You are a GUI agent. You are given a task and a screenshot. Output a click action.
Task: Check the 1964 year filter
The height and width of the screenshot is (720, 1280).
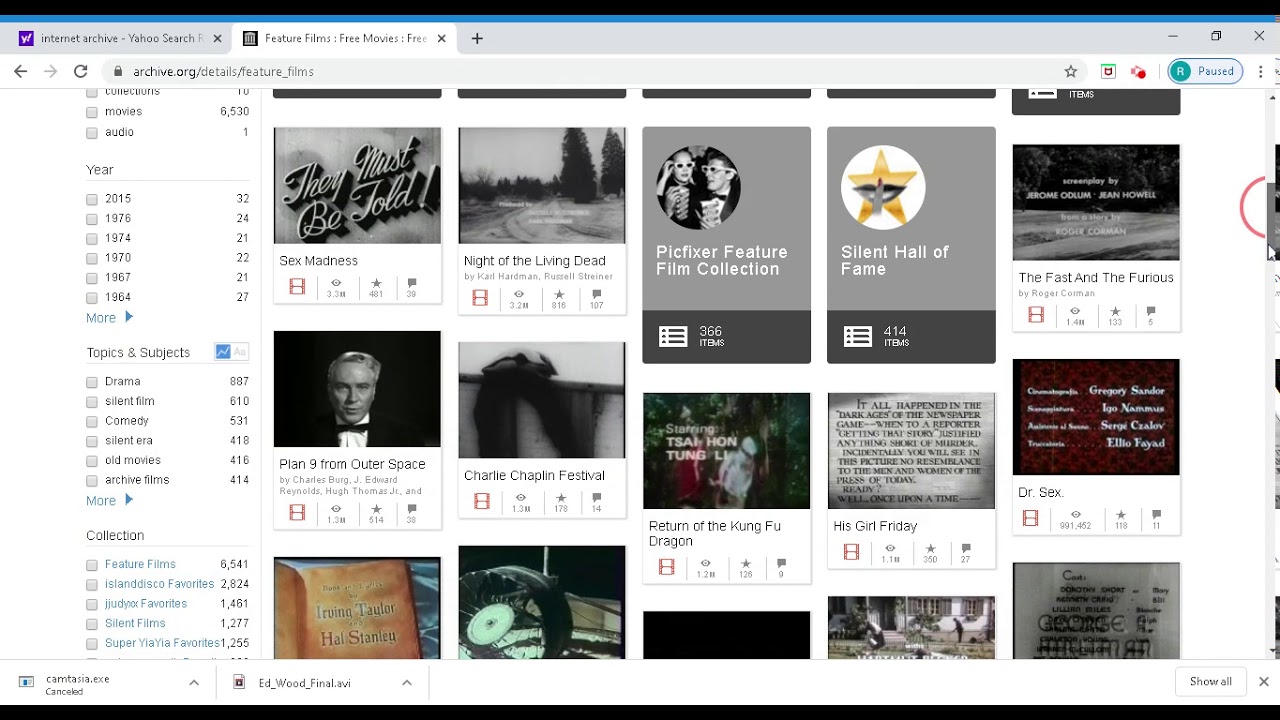pos(92,298)
